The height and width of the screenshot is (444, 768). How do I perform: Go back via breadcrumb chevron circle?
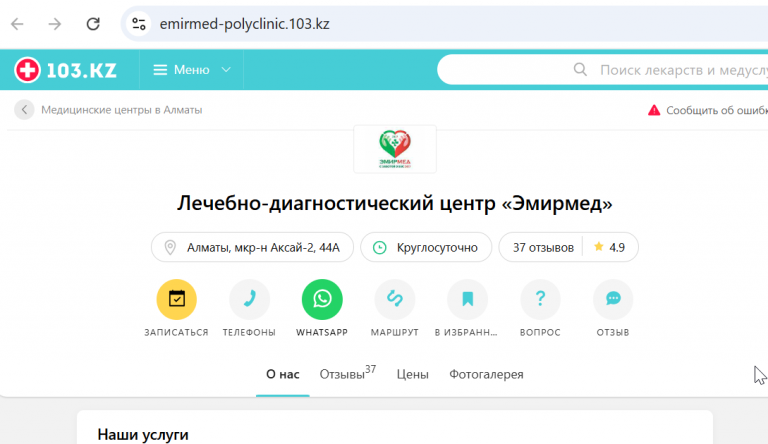pyautogui.click(x=24, y=110)
